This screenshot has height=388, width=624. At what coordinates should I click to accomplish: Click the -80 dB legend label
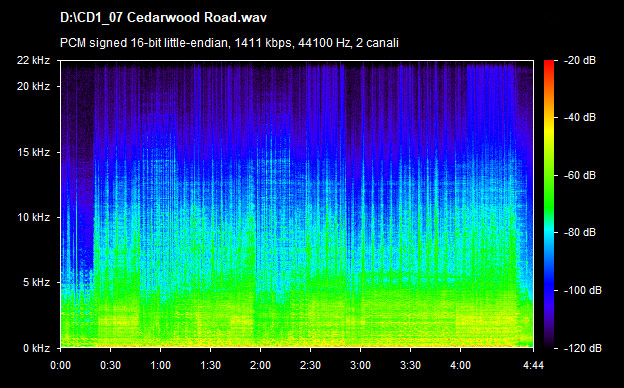point(580,232)
